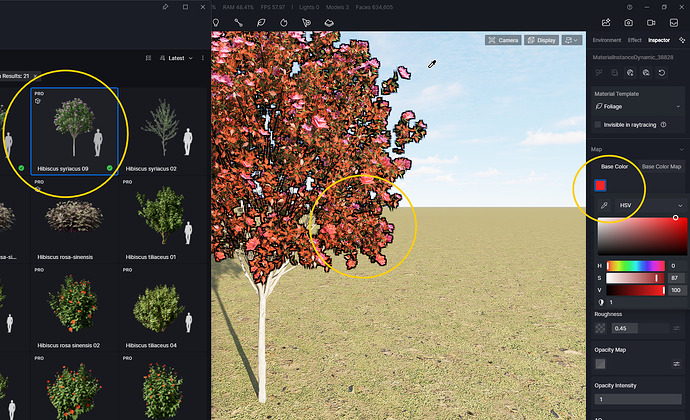Switch to the Environment tab
690x420 pixels.
click(606, 40)
